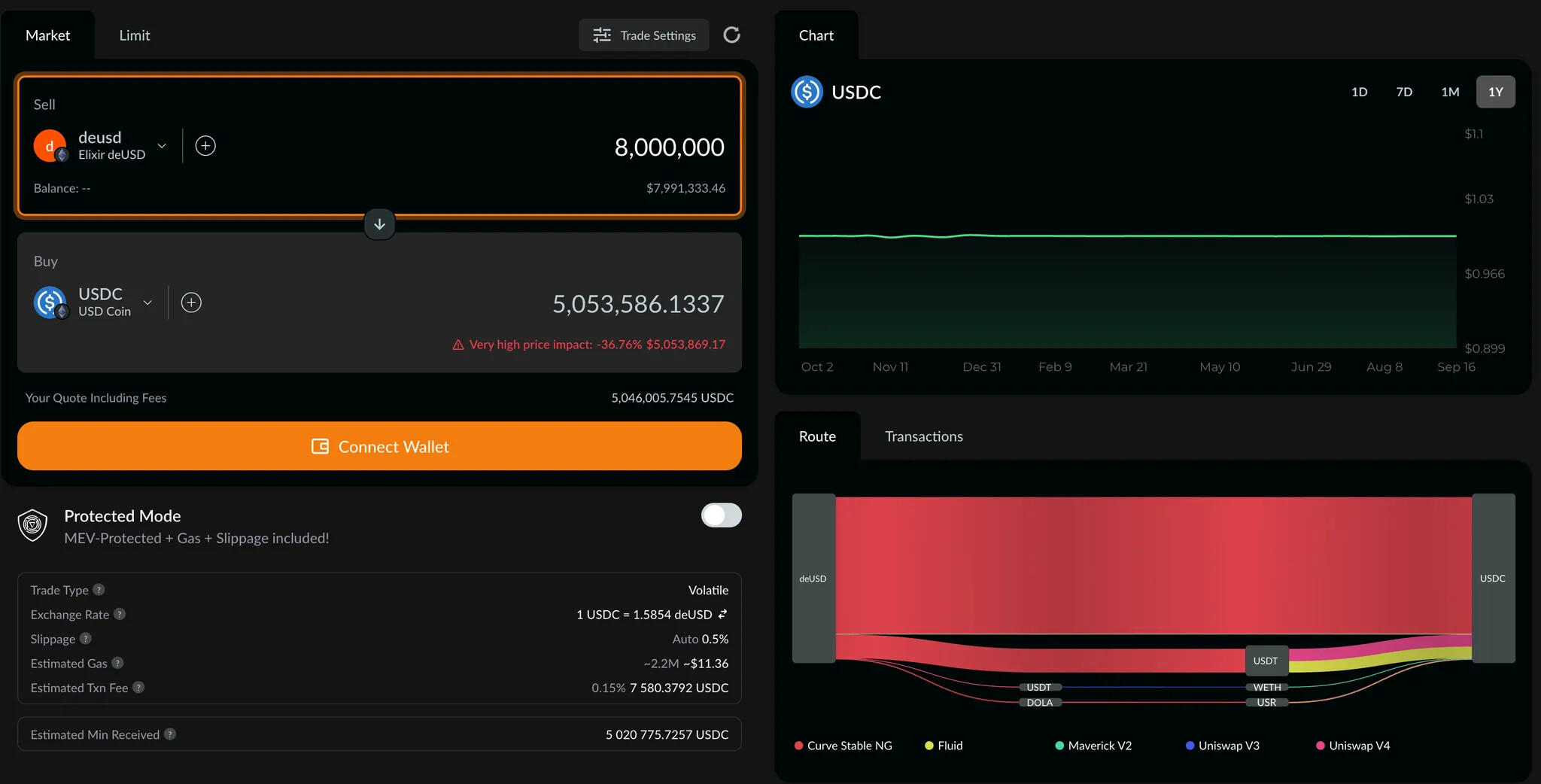Image resolution: width=1541 pixels, height=784 pixels.
Task: Click the Volatile trade type value
Action: [708, 590]
